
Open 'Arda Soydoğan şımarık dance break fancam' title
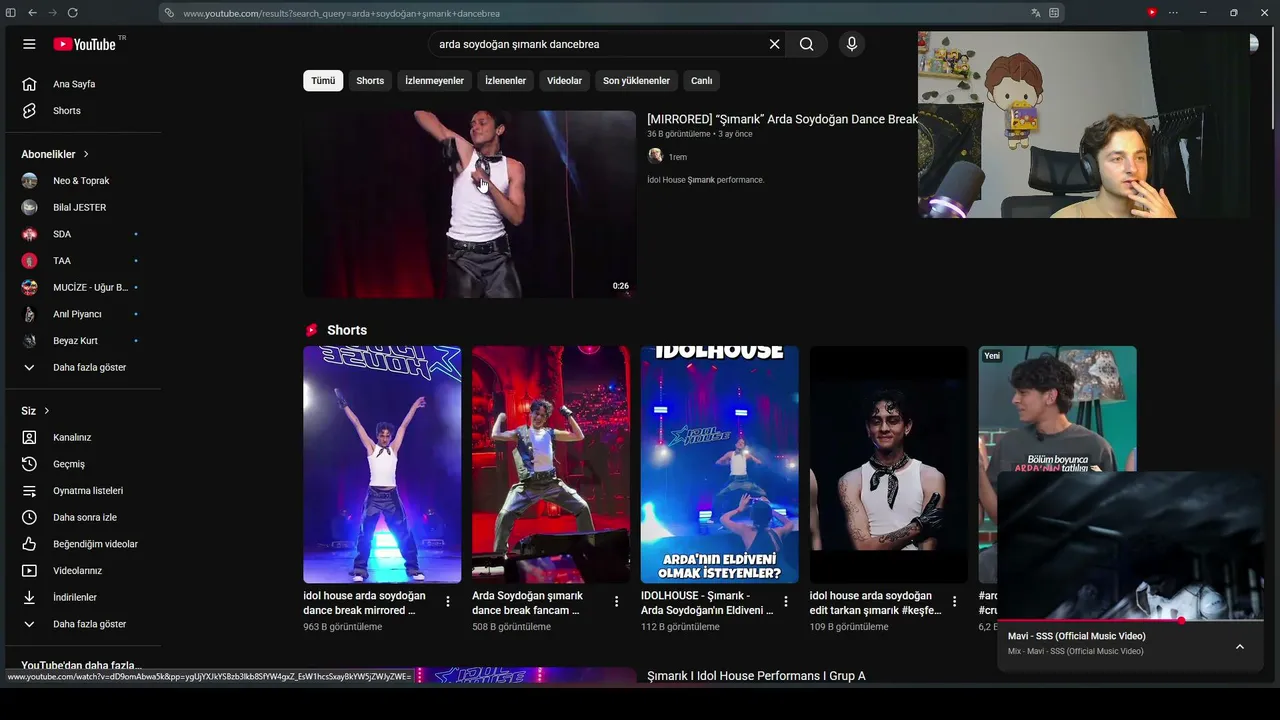[x=527, y=603]
